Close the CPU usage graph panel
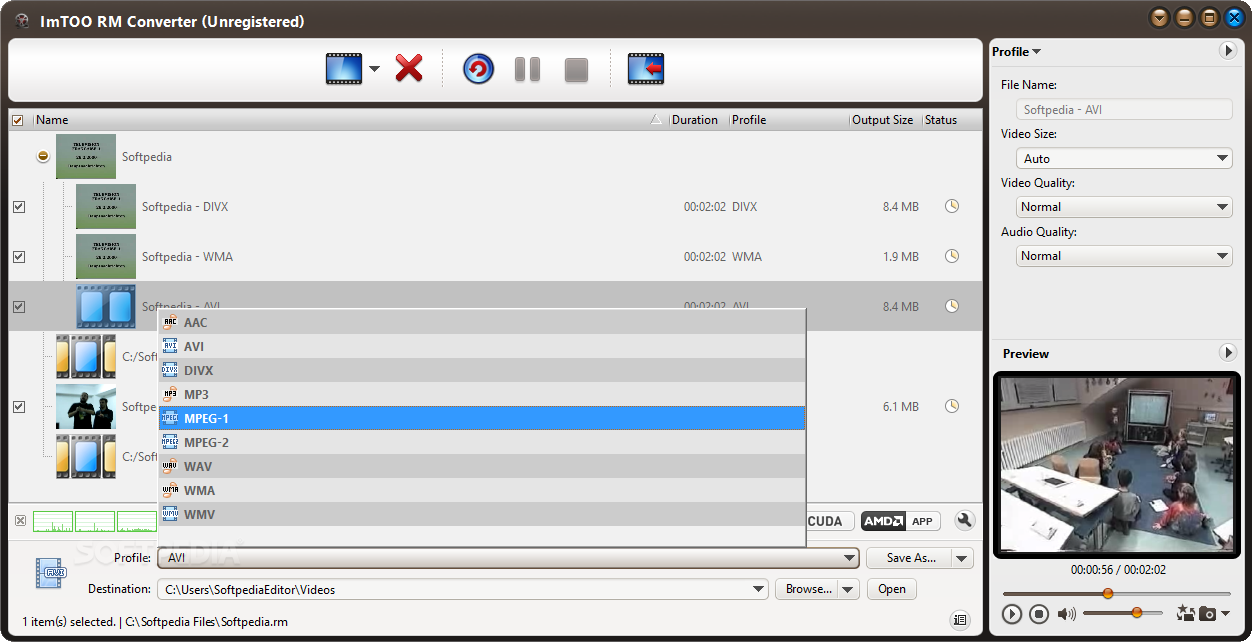The height and width of the screenshot is (642, 1252). [20, 520]
